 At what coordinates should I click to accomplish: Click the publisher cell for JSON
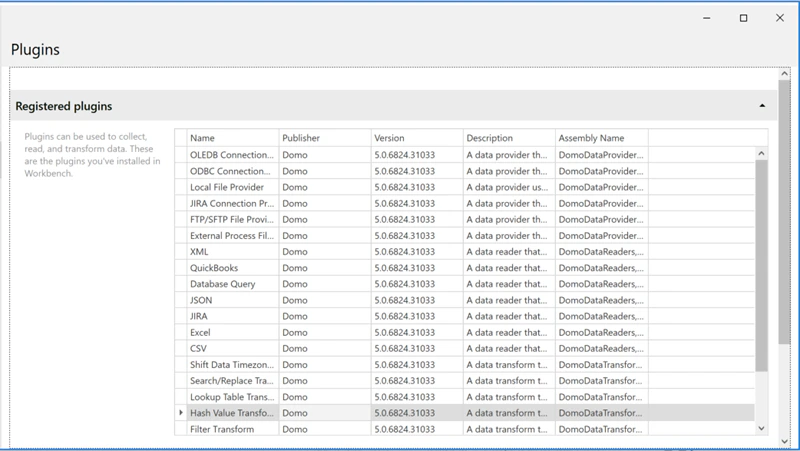coord(325,300)
